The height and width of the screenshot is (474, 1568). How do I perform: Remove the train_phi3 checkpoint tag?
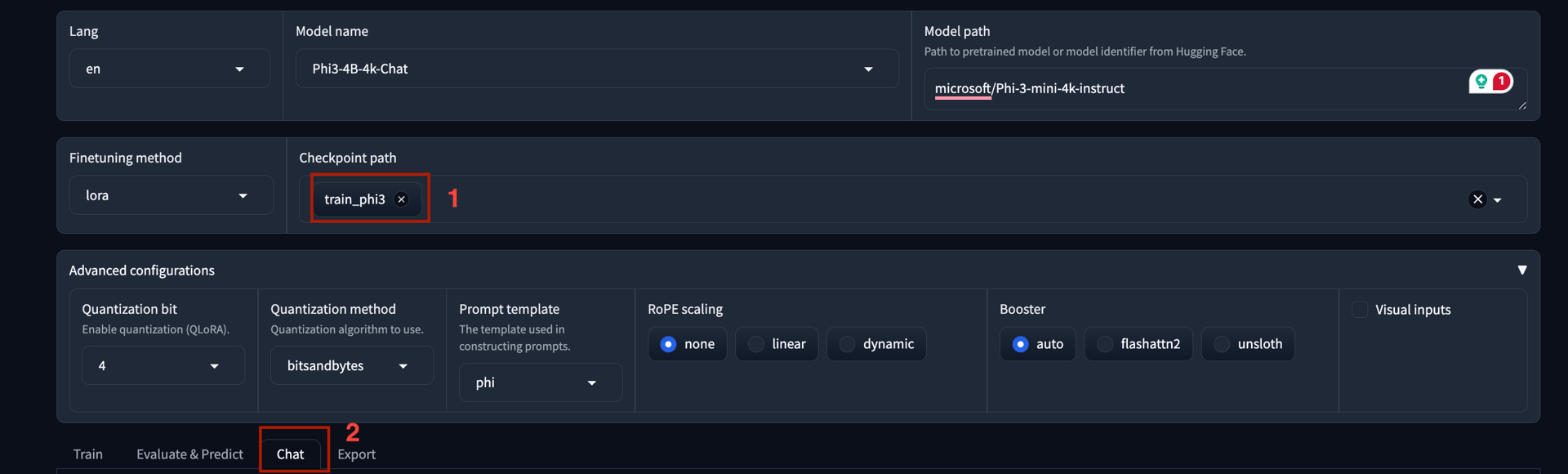click(x=401, y=199)
